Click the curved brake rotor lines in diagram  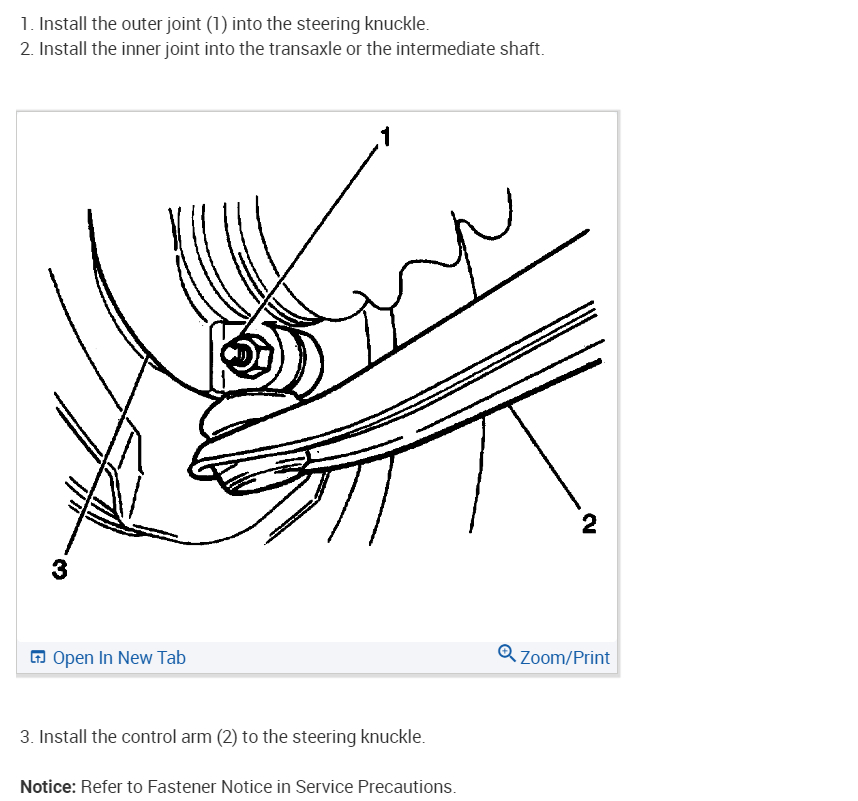230,257
